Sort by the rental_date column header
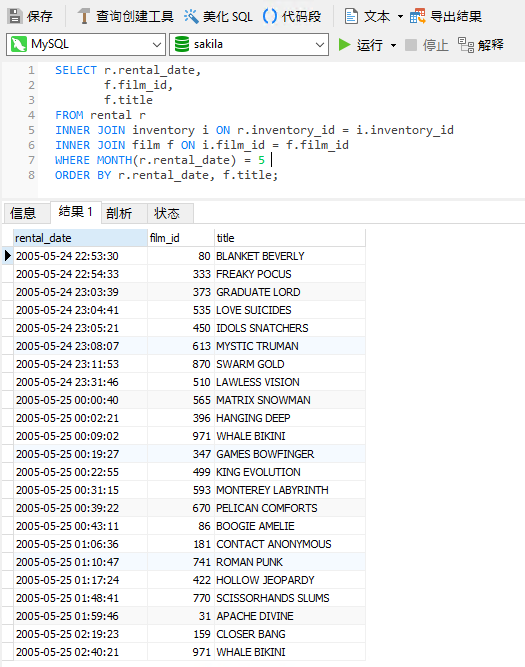Image resolution: width=525 pixels, height=667 pixels. pyautogui.click(x=80, y=238)
